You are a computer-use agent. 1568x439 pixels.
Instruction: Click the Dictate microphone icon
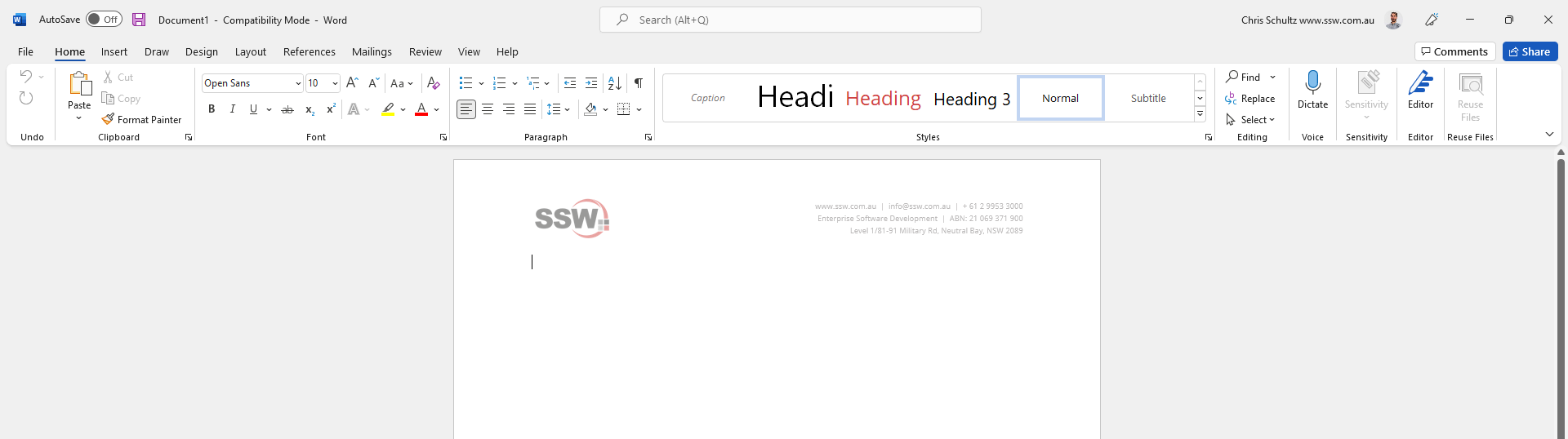[x=1312, y=83]
